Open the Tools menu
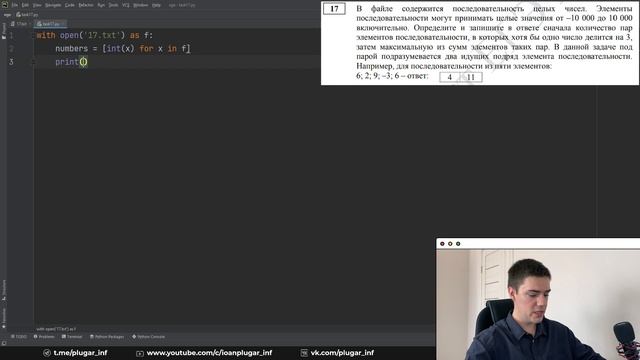 pos(113,5)
